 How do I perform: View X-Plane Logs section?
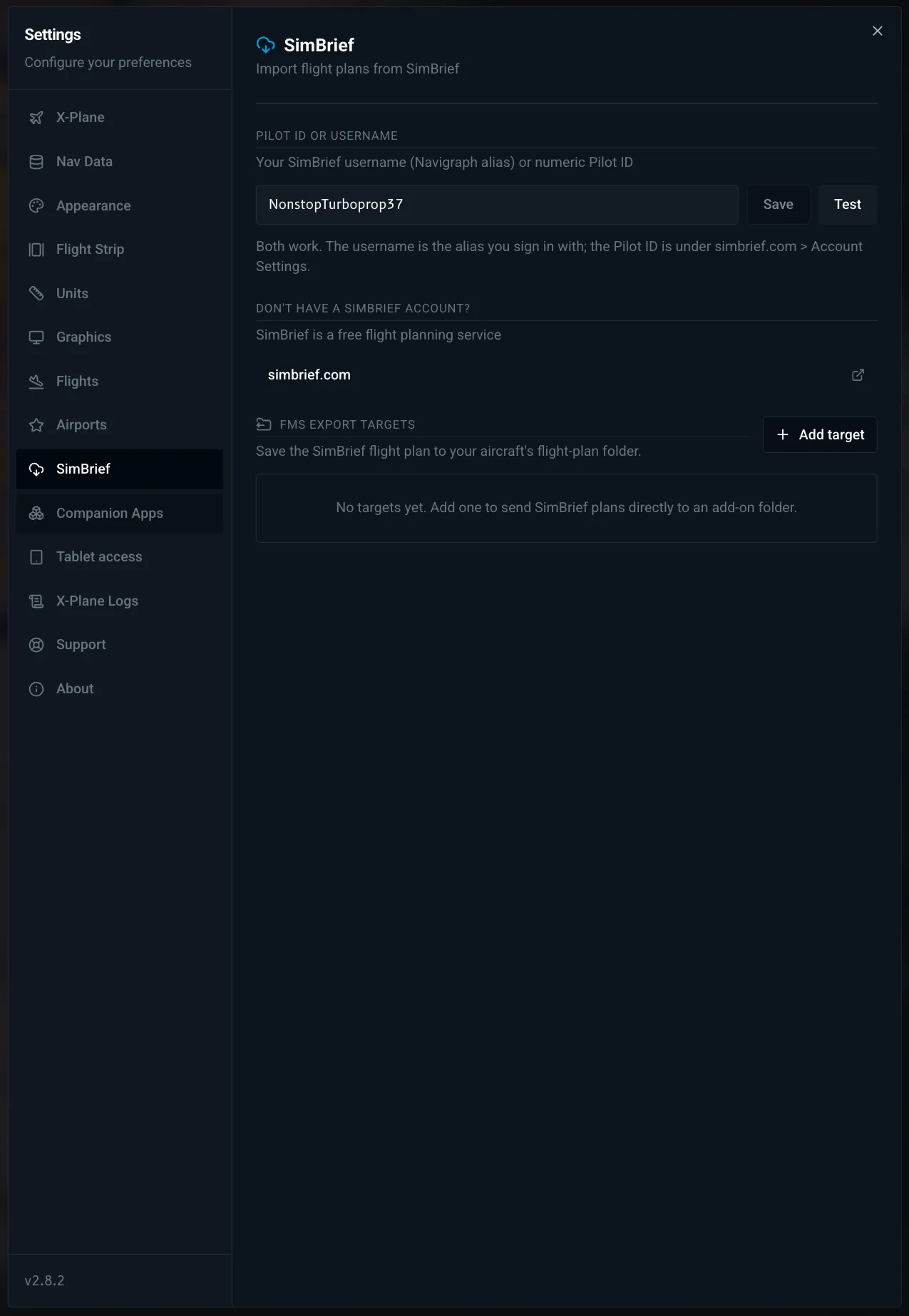click(x=120, y=601)
